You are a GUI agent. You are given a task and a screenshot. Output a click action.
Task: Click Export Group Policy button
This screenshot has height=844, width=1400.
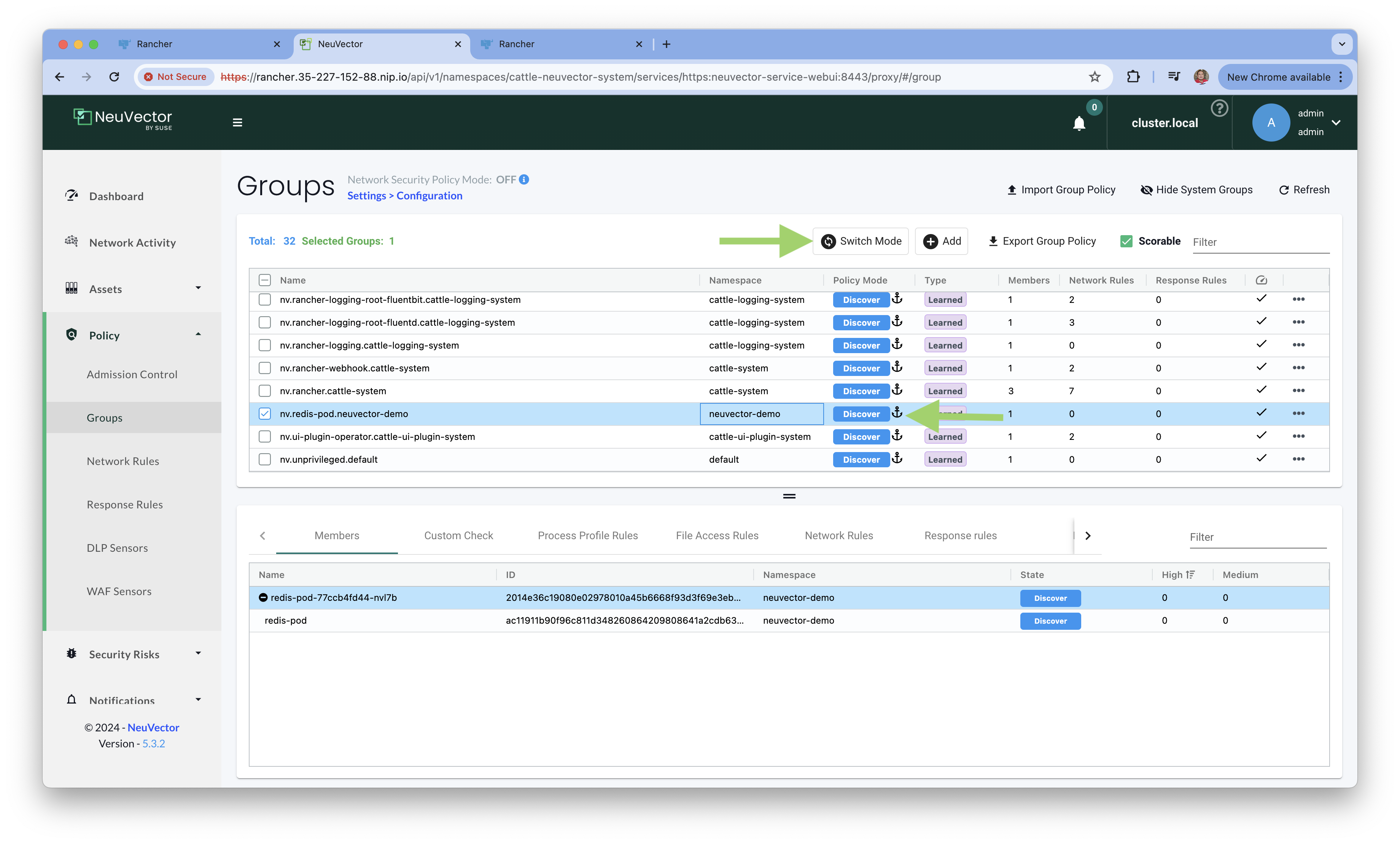coord(1042,241)
